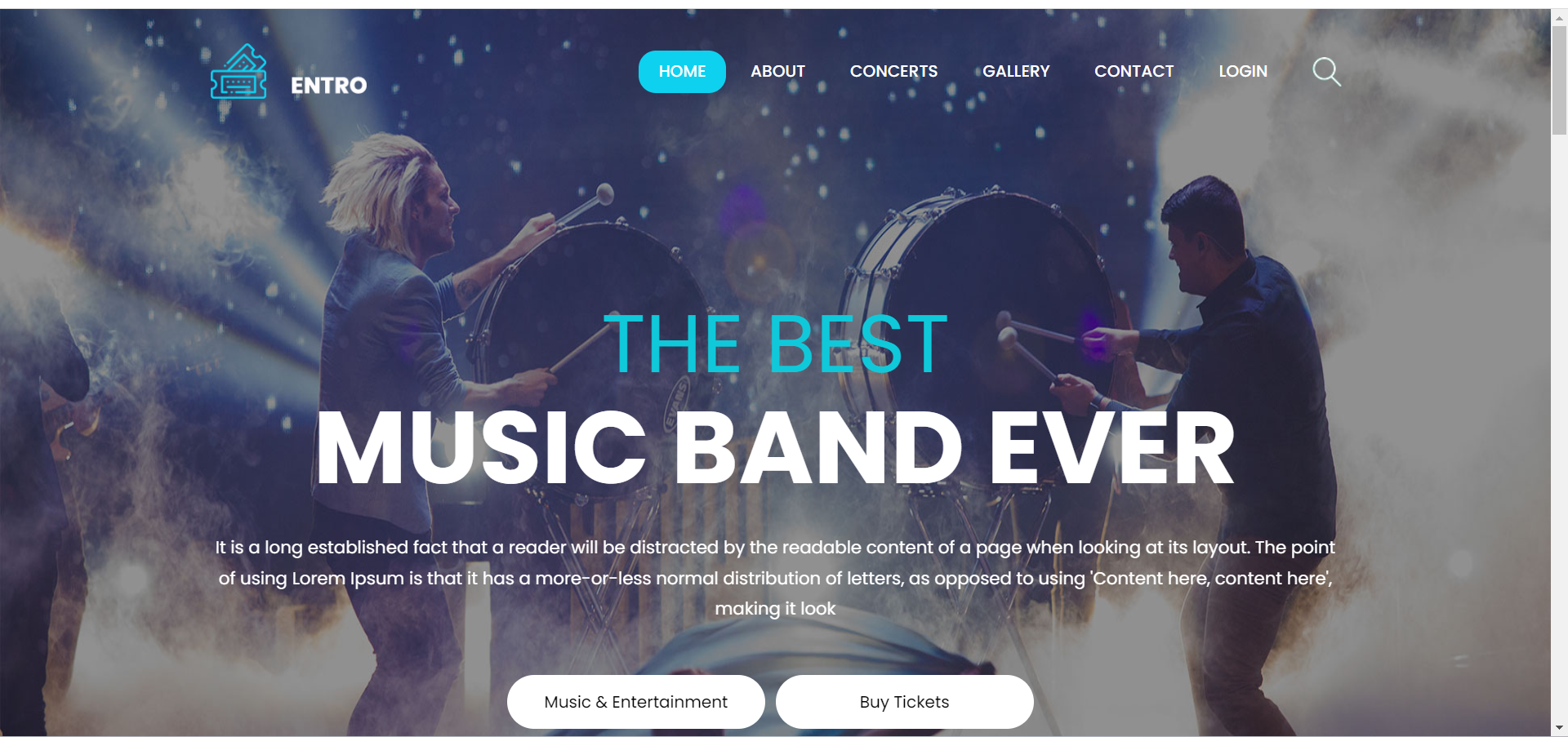Click the LOGIN link
The height and width of the screenshot is (737, 1568).
pyautogui.click(x=1243, y=72)
